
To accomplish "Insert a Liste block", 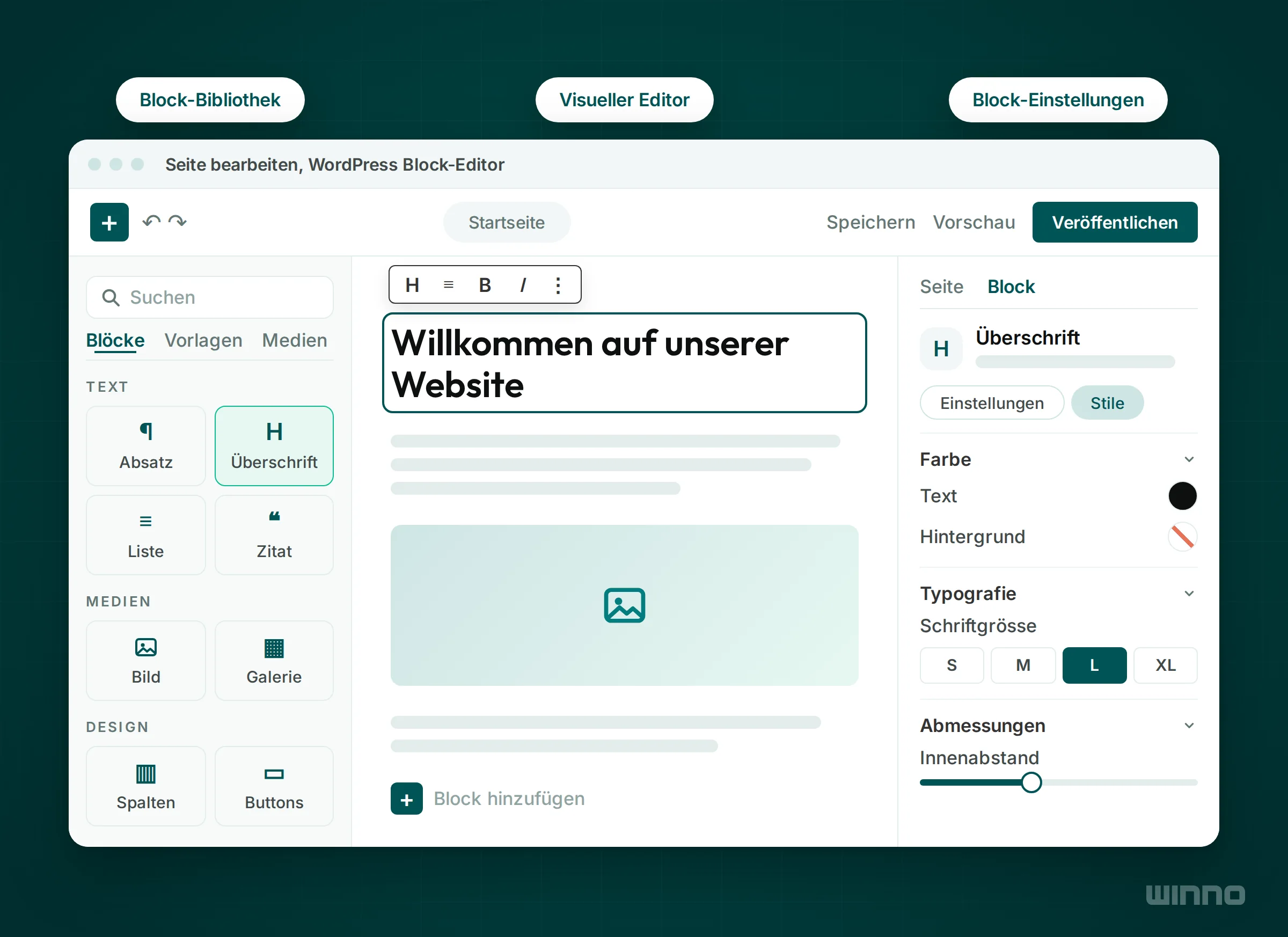I will click(x=146, y=535).
